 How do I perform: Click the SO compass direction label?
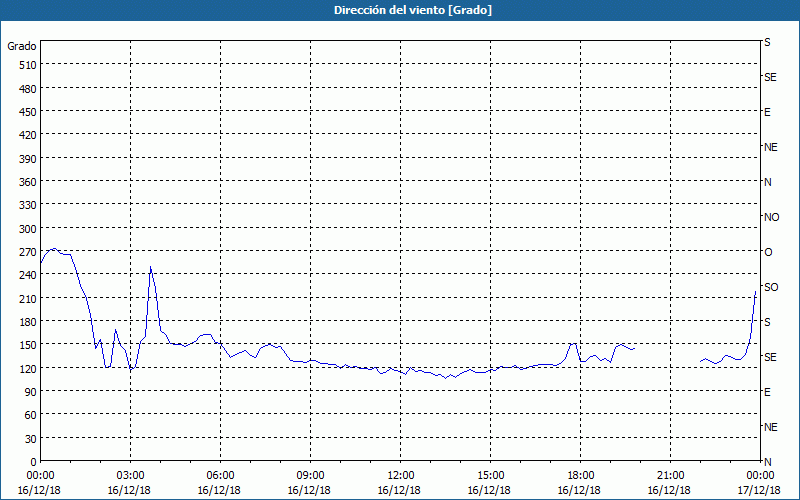[771, 287]
